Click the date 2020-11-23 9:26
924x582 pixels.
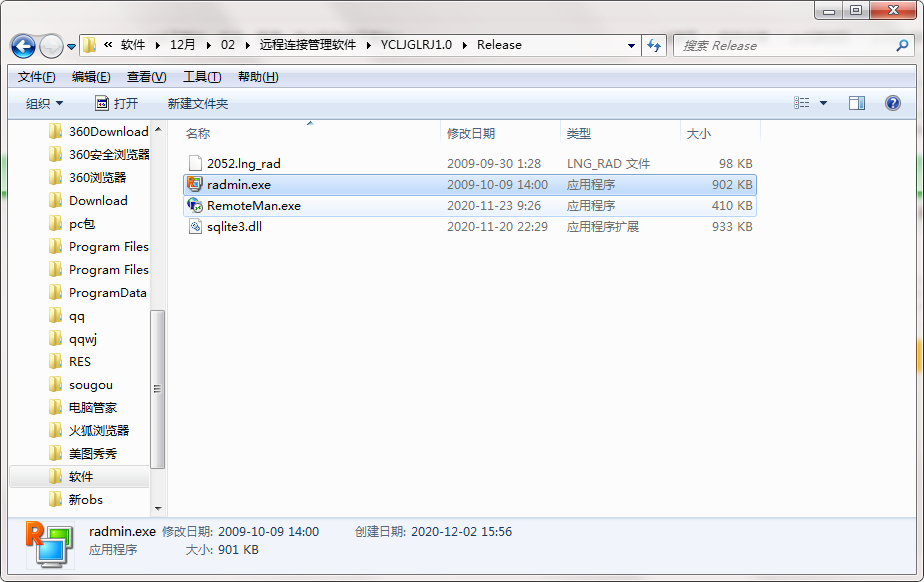(494, 206)
